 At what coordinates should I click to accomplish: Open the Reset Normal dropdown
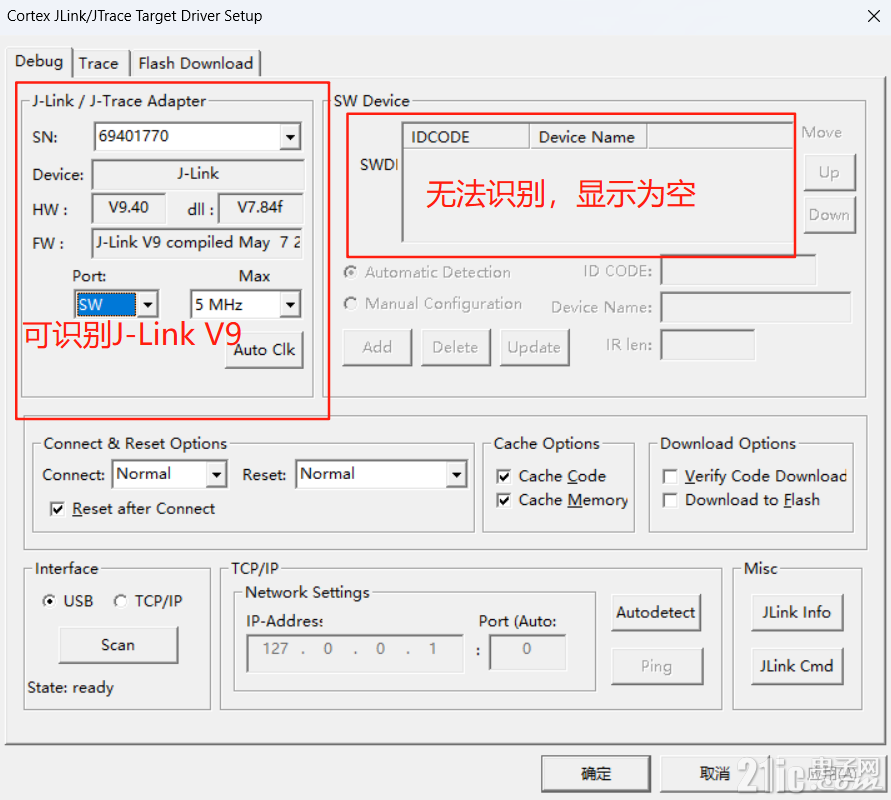pyautogui.click(x=456, y=474)
